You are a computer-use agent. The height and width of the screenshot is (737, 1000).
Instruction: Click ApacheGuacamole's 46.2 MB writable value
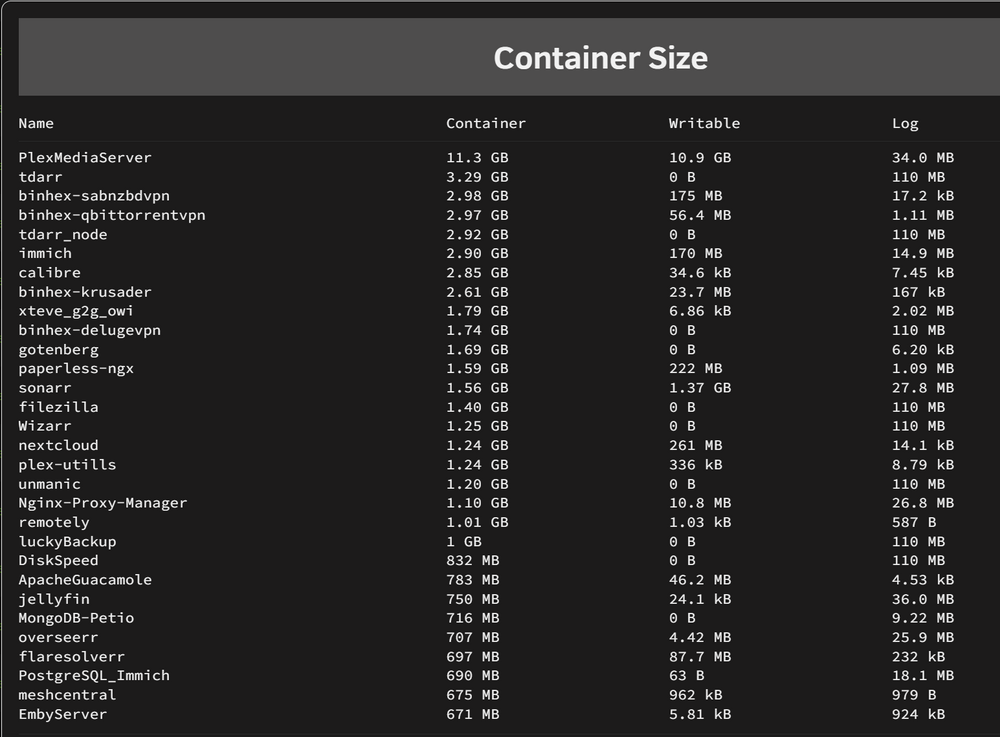click(700, 580)
